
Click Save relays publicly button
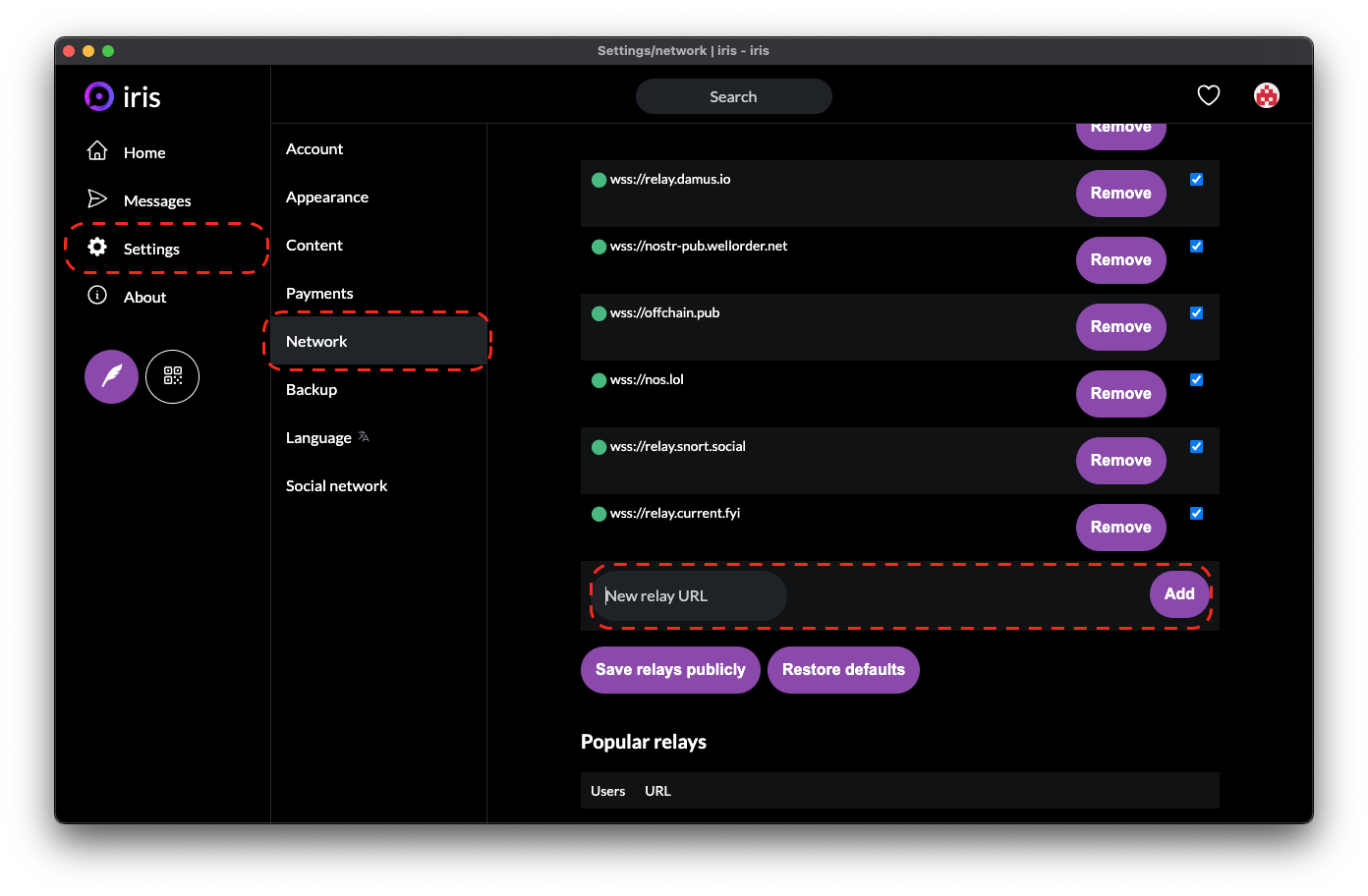point(670,670)
